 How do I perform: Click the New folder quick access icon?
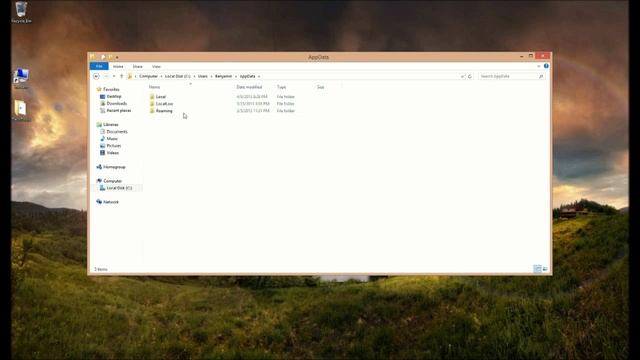click(x=110, y=57)
